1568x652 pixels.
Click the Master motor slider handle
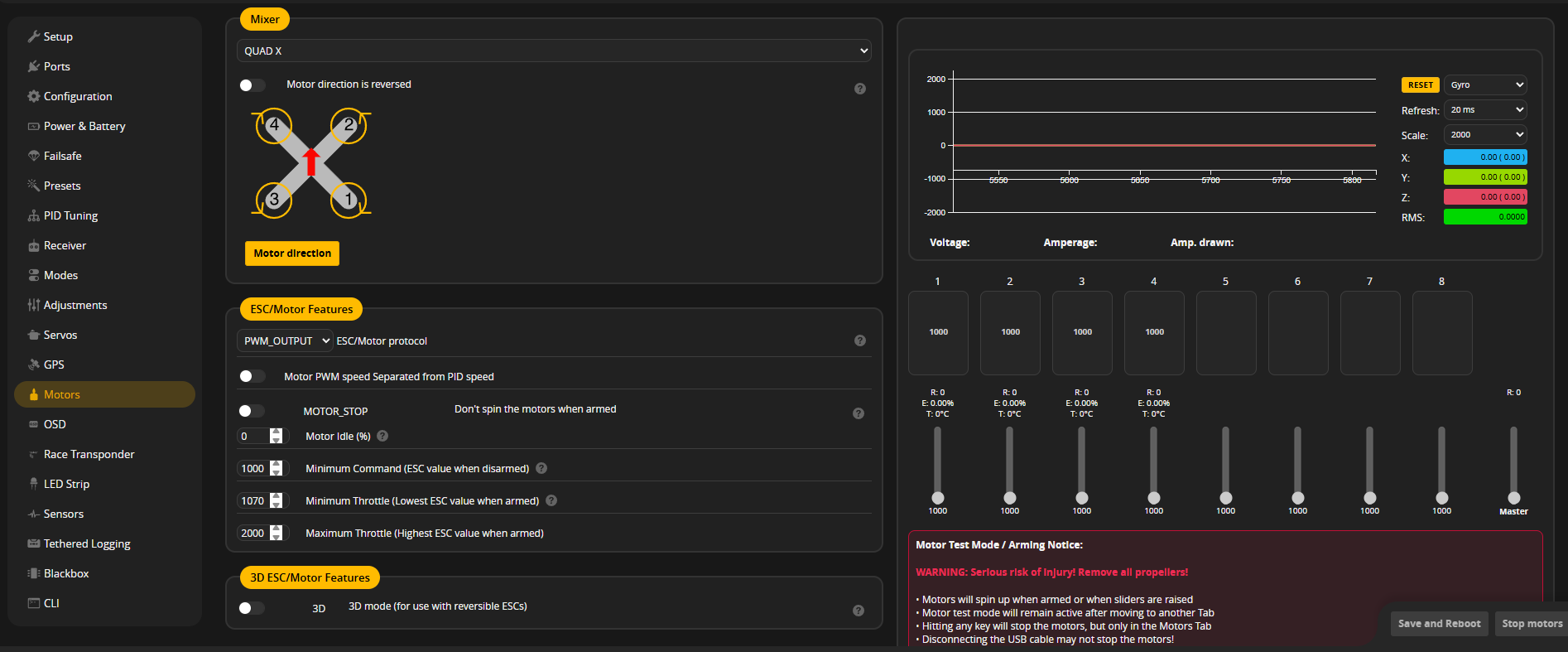(x=1513, y=498)
